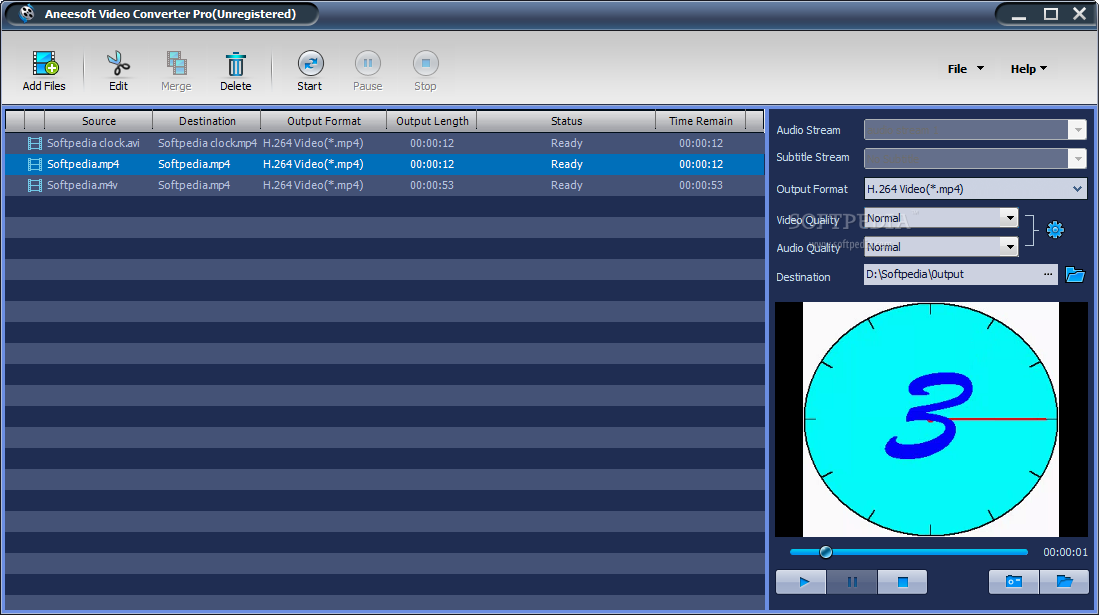1099x615 pixels.
Task: Open the Edit scissors tool
Action: [x=118, y=63]
